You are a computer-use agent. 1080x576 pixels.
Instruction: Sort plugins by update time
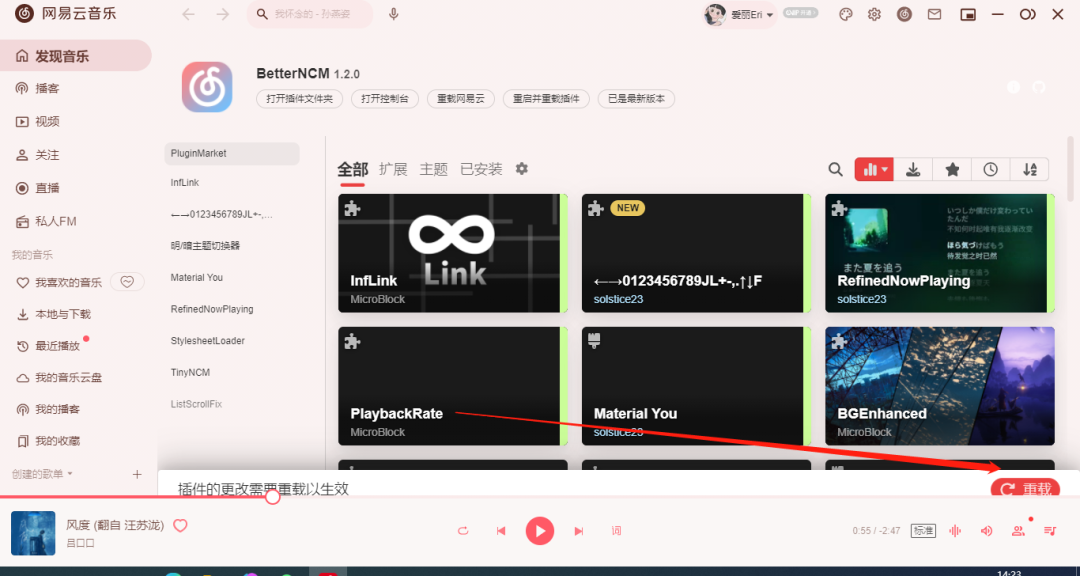click(x=990, y=169)
